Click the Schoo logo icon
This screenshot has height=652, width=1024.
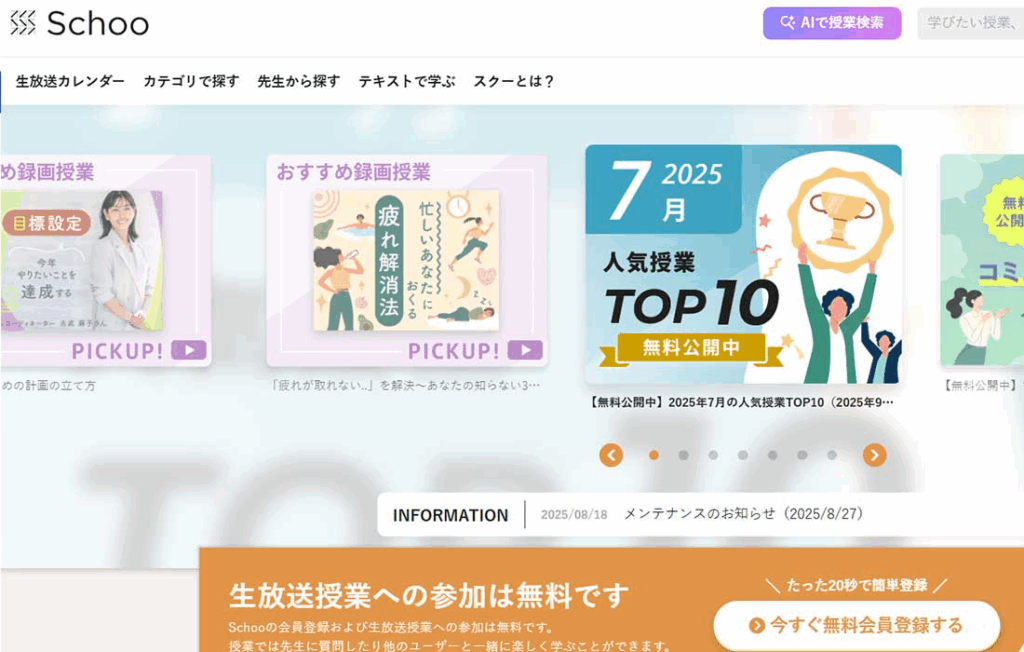[x=23, y=23]
